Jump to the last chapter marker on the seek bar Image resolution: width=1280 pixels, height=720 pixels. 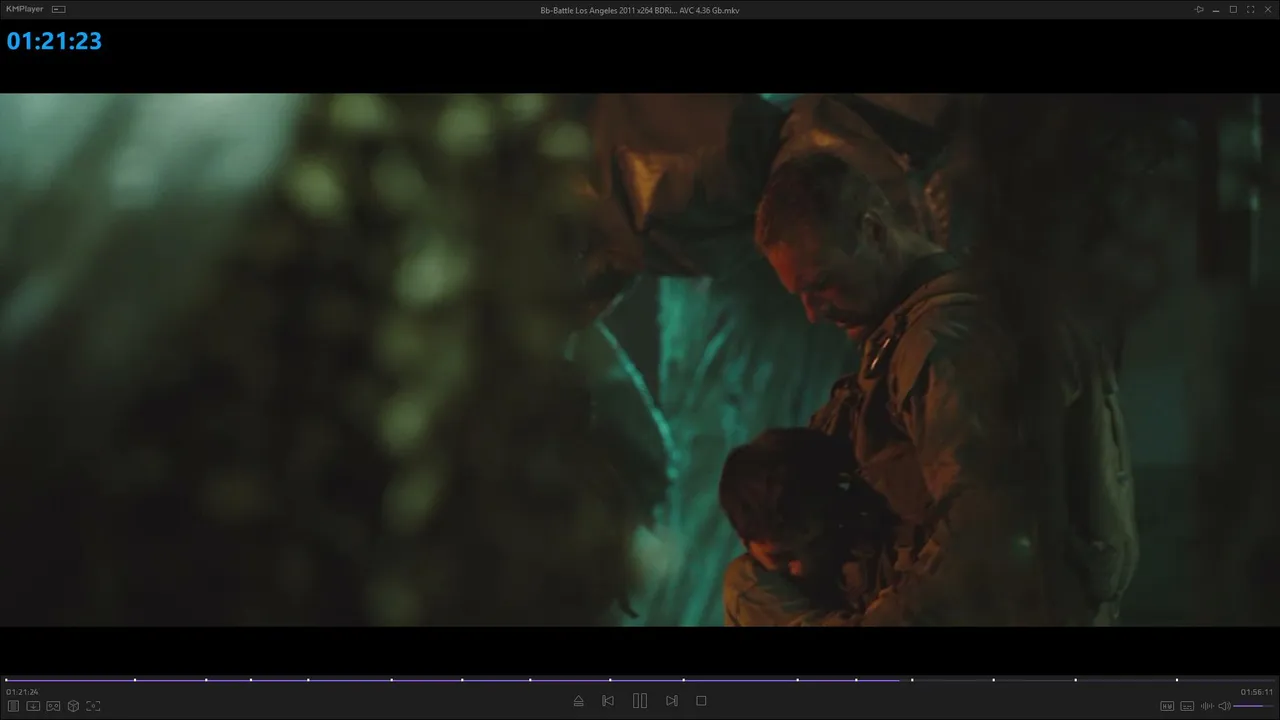click(1177, 680)
